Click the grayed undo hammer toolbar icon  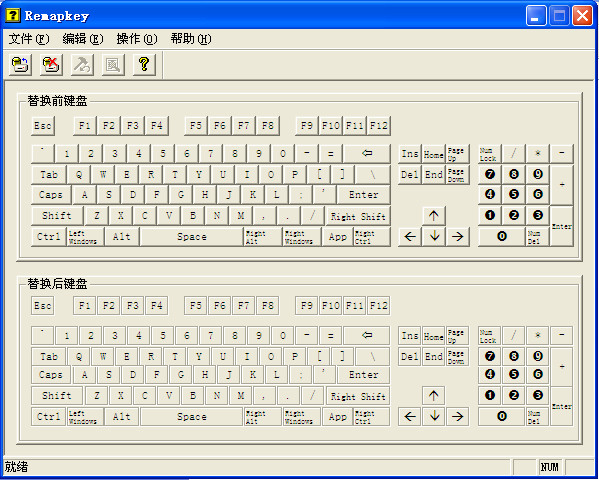point(82,64)
